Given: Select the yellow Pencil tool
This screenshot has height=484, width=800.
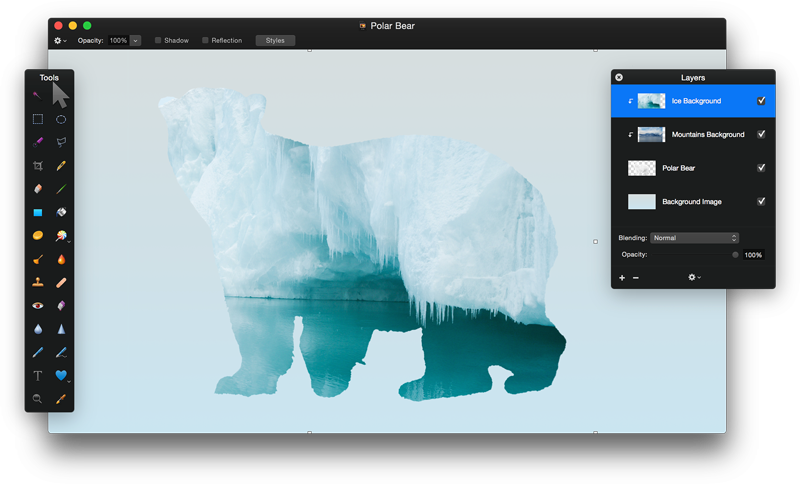Looking at the screenshot, I should [61, 166].
